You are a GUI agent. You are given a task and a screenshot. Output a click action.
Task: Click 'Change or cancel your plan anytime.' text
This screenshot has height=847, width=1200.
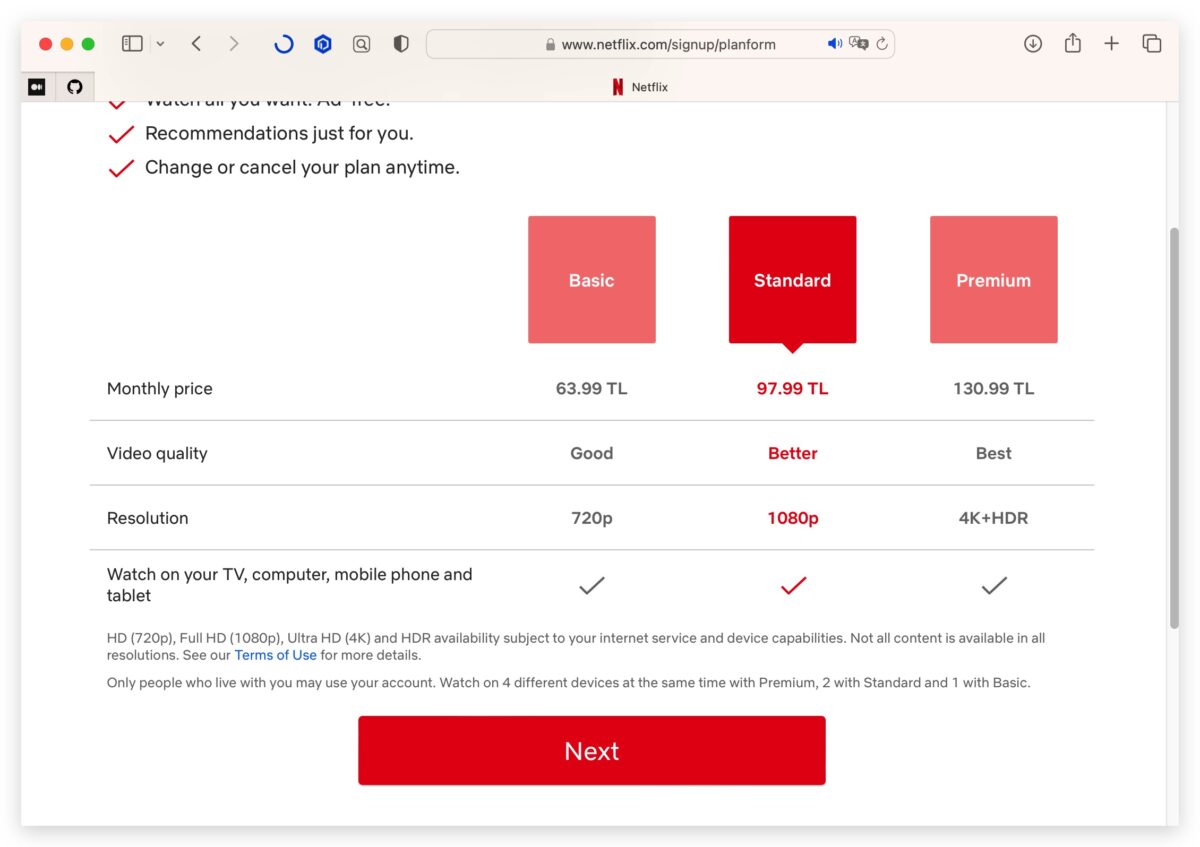click(302, 167)
